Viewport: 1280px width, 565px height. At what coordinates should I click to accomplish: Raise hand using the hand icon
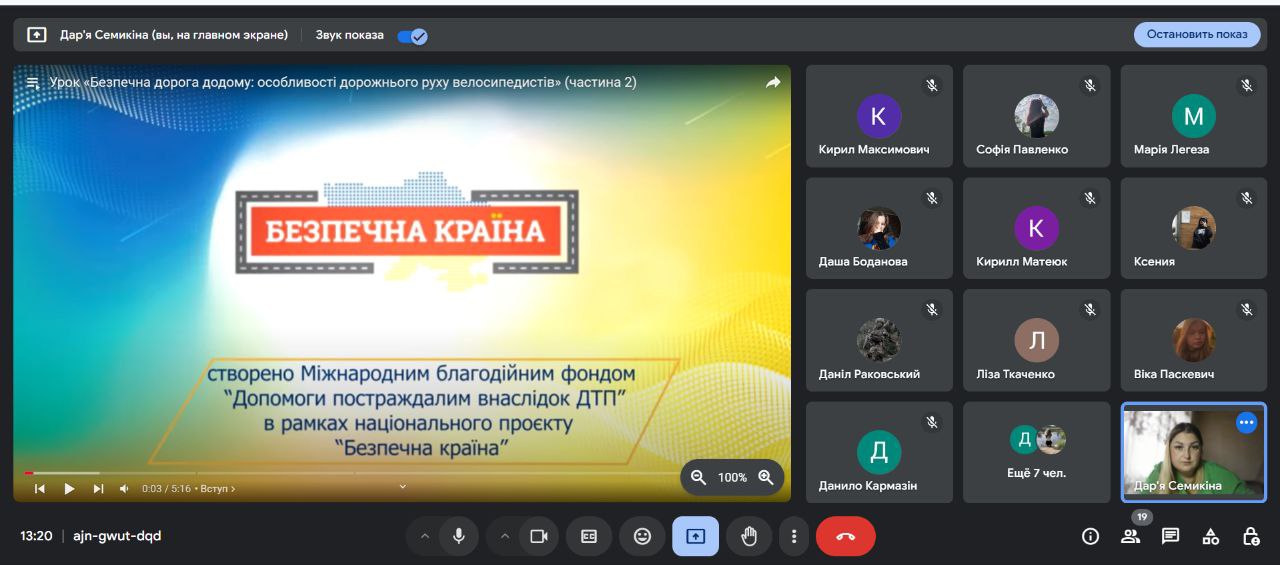[749, 537]
